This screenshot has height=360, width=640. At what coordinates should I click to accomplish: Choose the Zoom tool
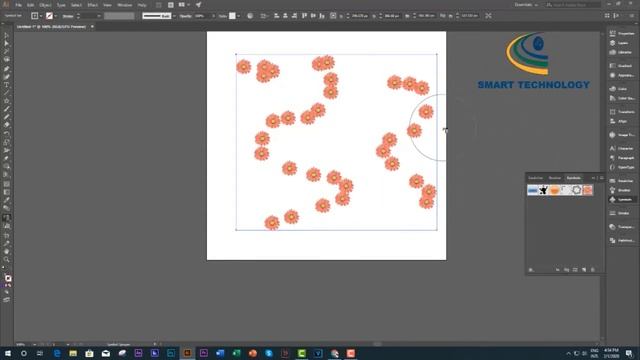[6, 260]
